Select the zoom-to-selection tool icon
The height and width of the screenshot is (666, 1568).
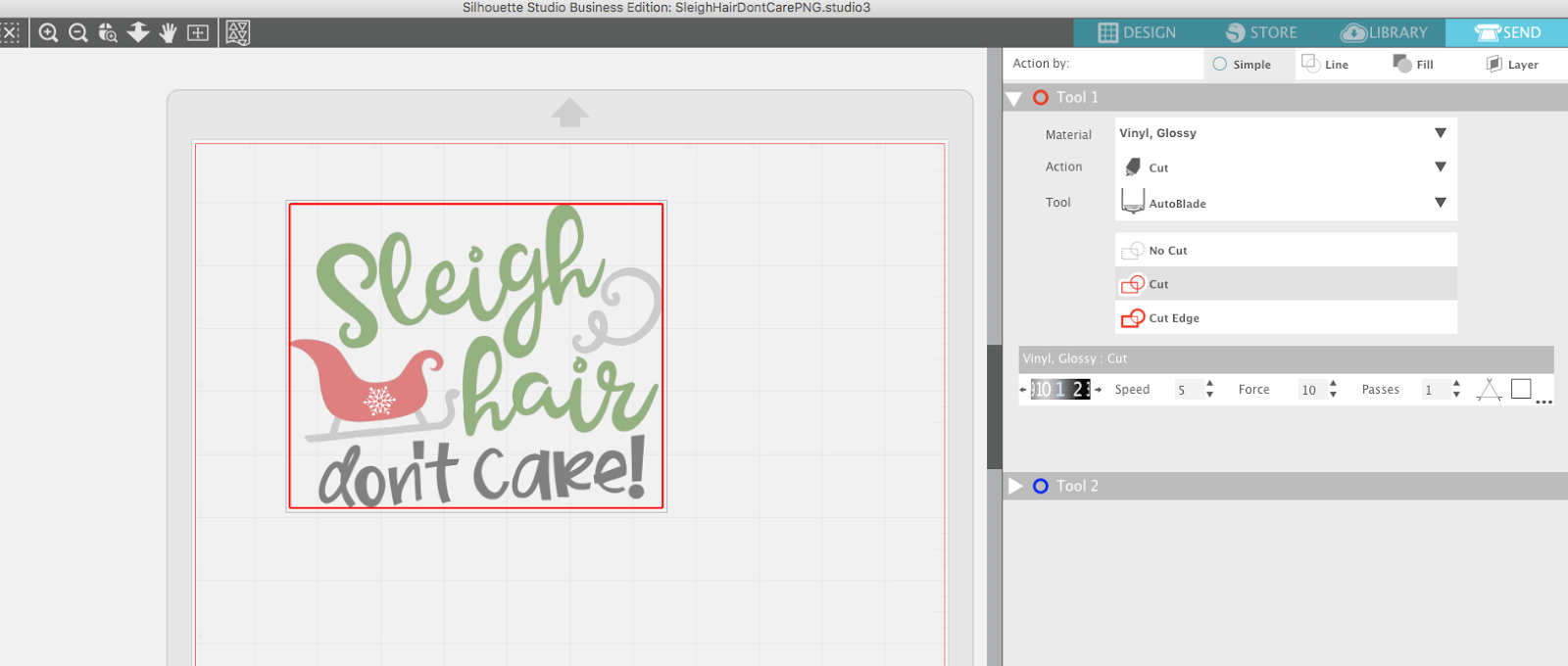[108, 32]
